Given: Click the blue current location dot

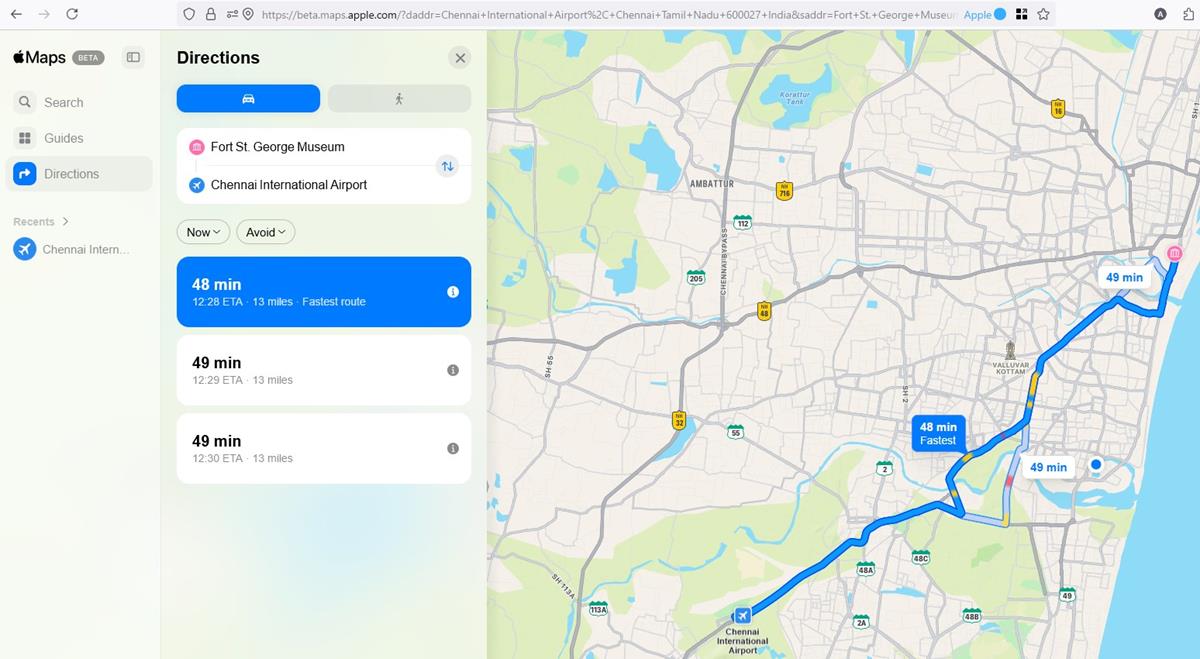Looking at the screenshot, I should point(1096,464).
